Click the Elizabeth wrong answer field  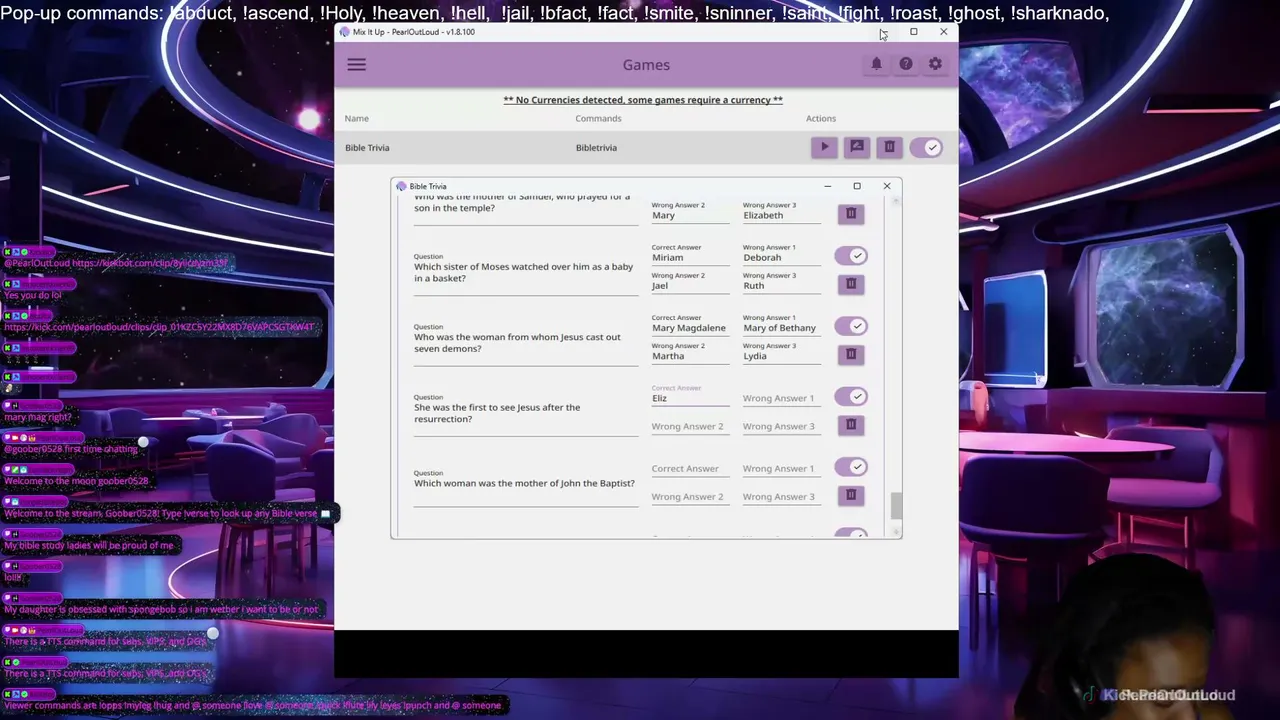pos(781,215)
